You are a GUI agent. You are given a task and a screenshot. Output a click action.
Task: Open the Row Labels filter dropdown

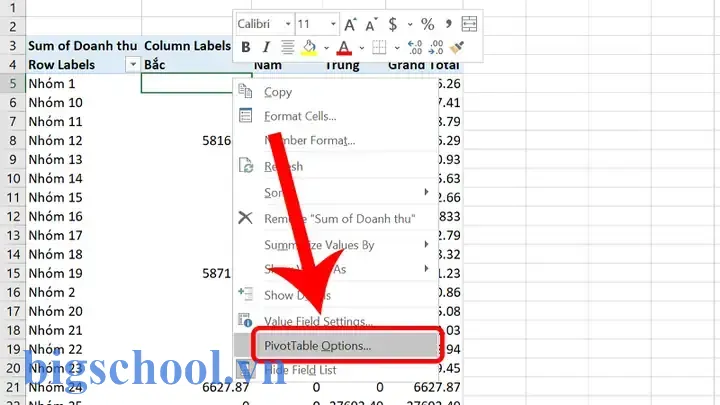pos(133,65)
